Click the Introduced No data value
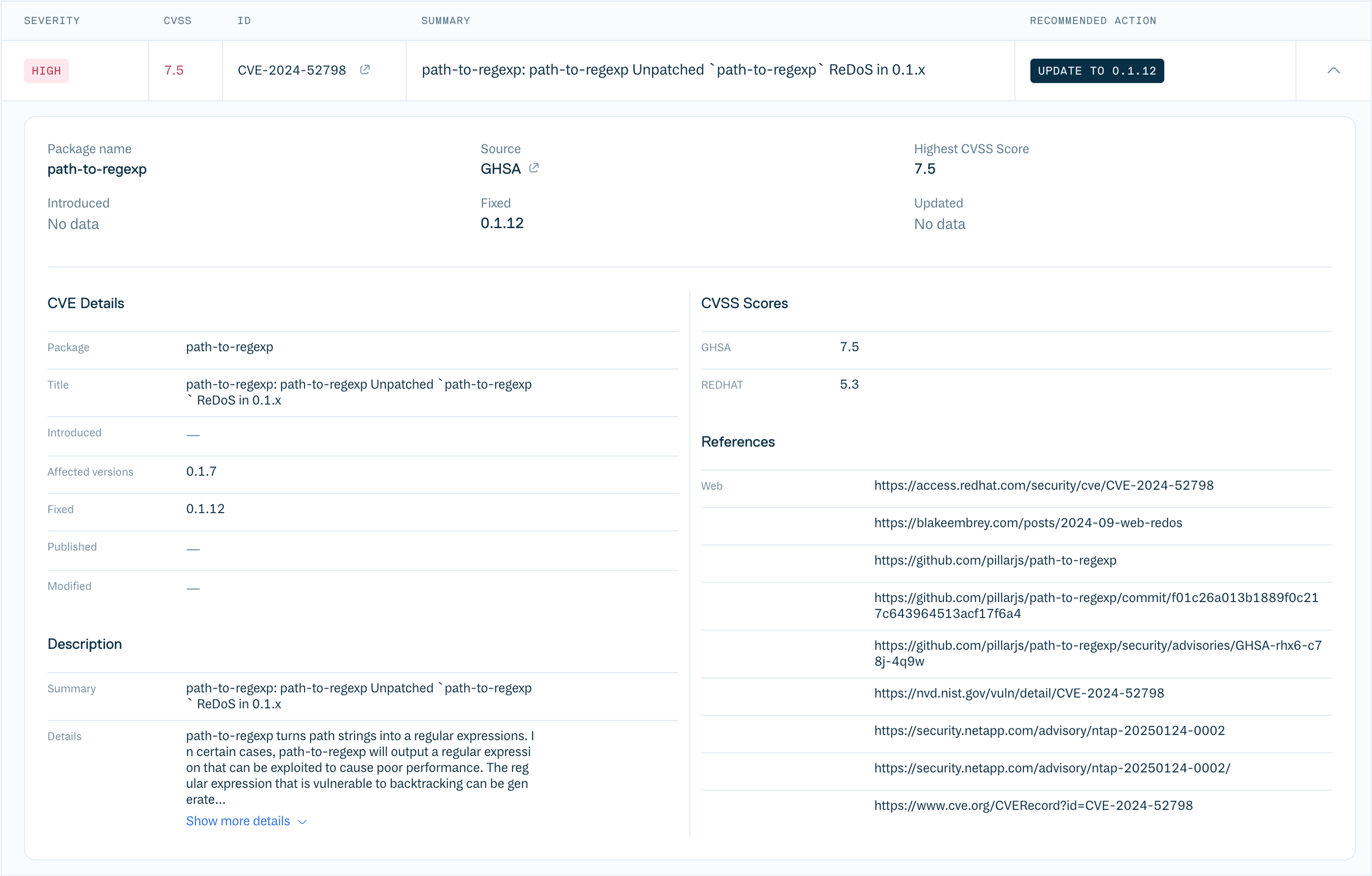Viewport: 1372px width, 876px height. 73,224
